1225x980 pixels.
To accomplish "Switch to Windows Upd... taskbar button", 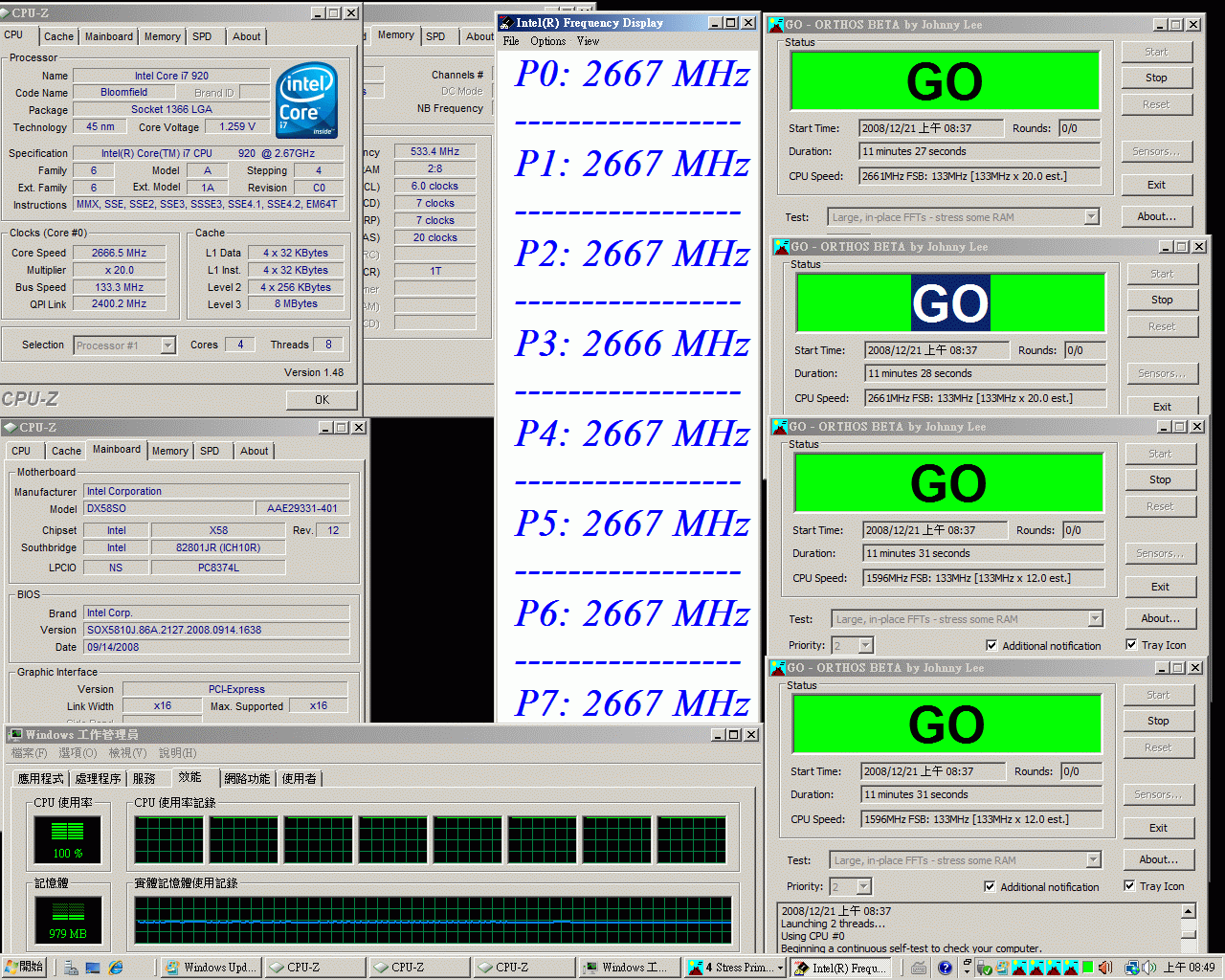I will 211,968.
